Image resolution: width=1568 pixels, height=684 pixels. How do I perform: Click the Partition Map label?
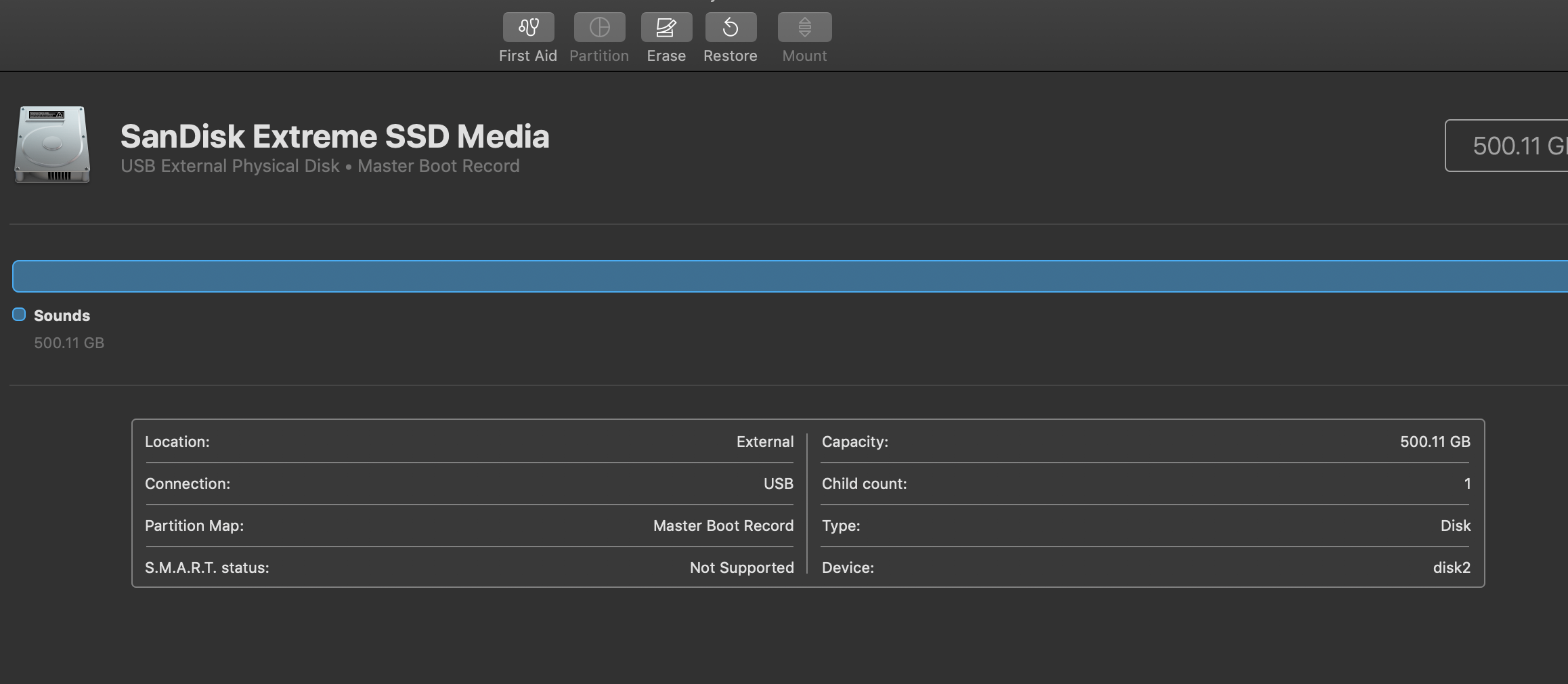click(x=194, y=526)
